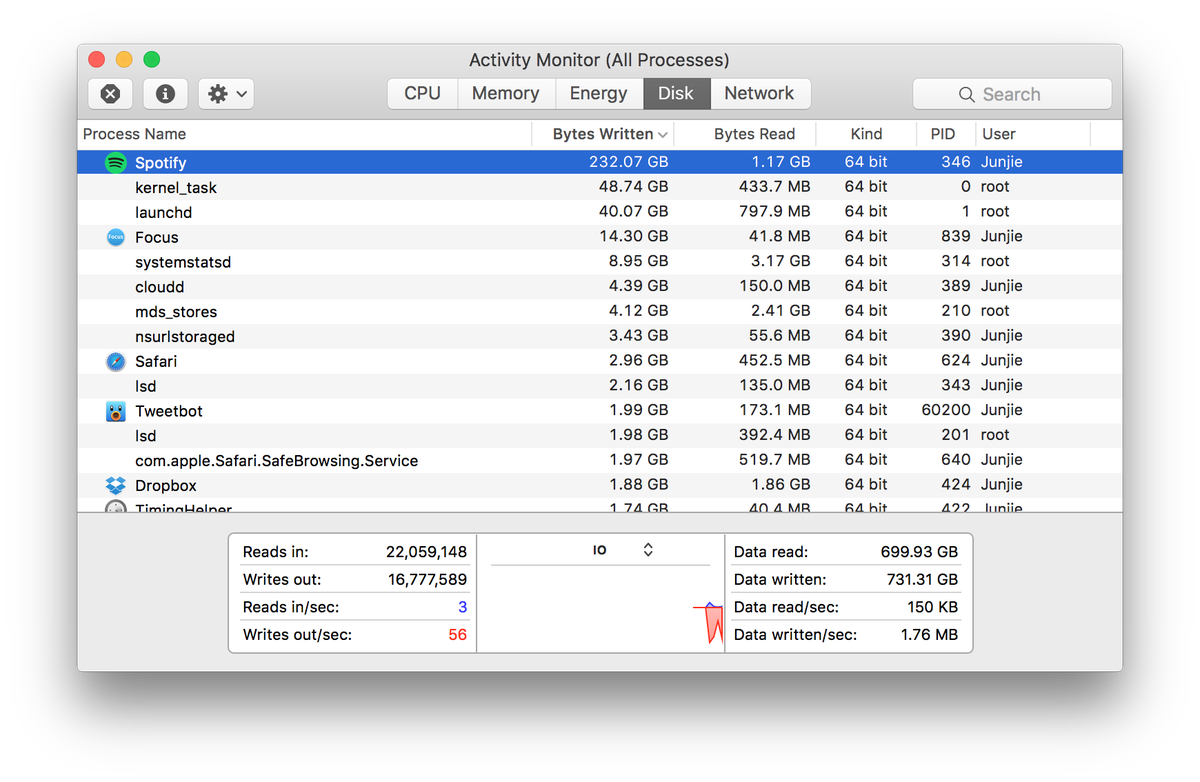
Task: Select the Disk tab
Action: click(676, 93)
